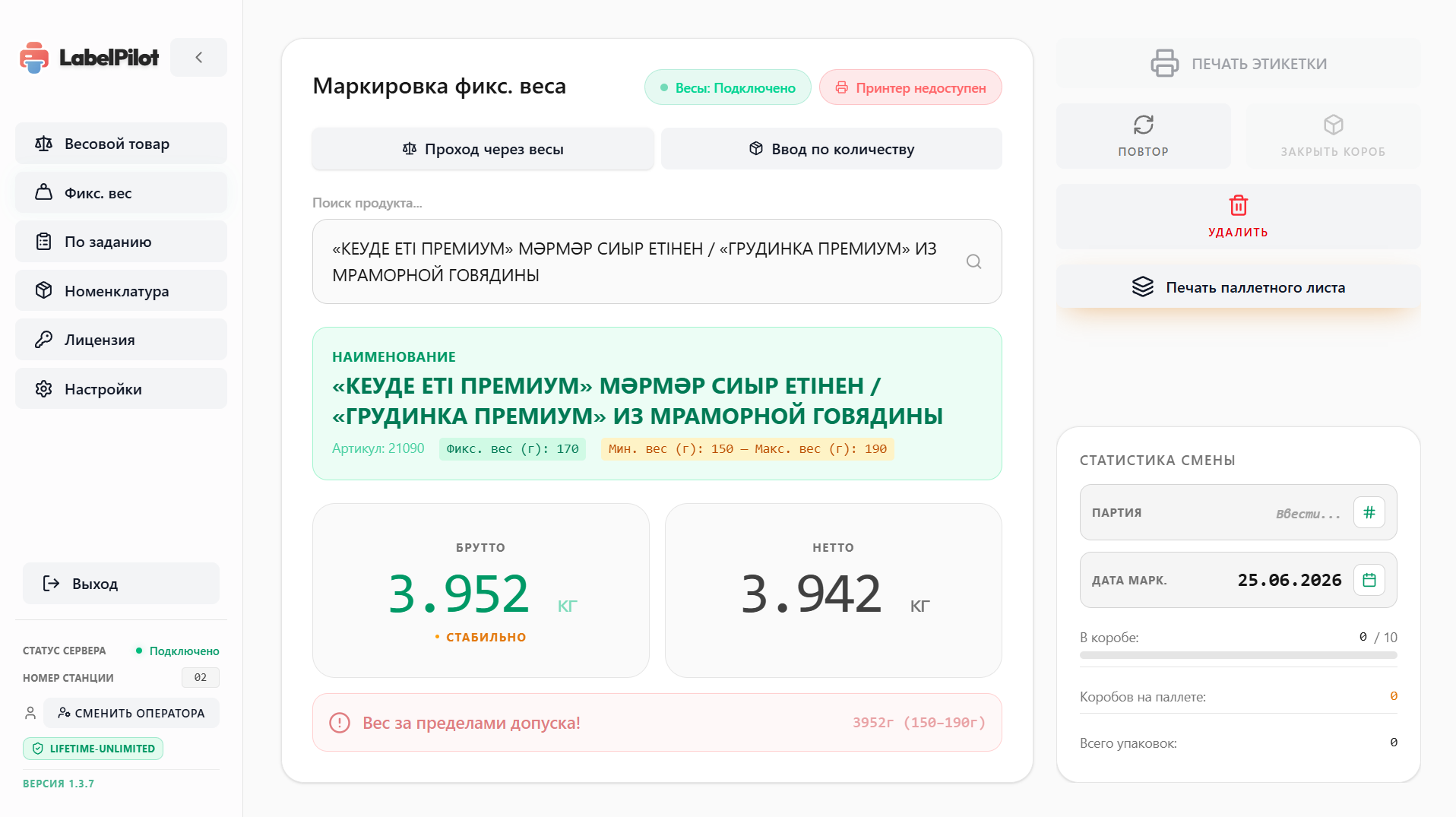
Task: Click the Партия input field
Action: [x=1239, y=512]
